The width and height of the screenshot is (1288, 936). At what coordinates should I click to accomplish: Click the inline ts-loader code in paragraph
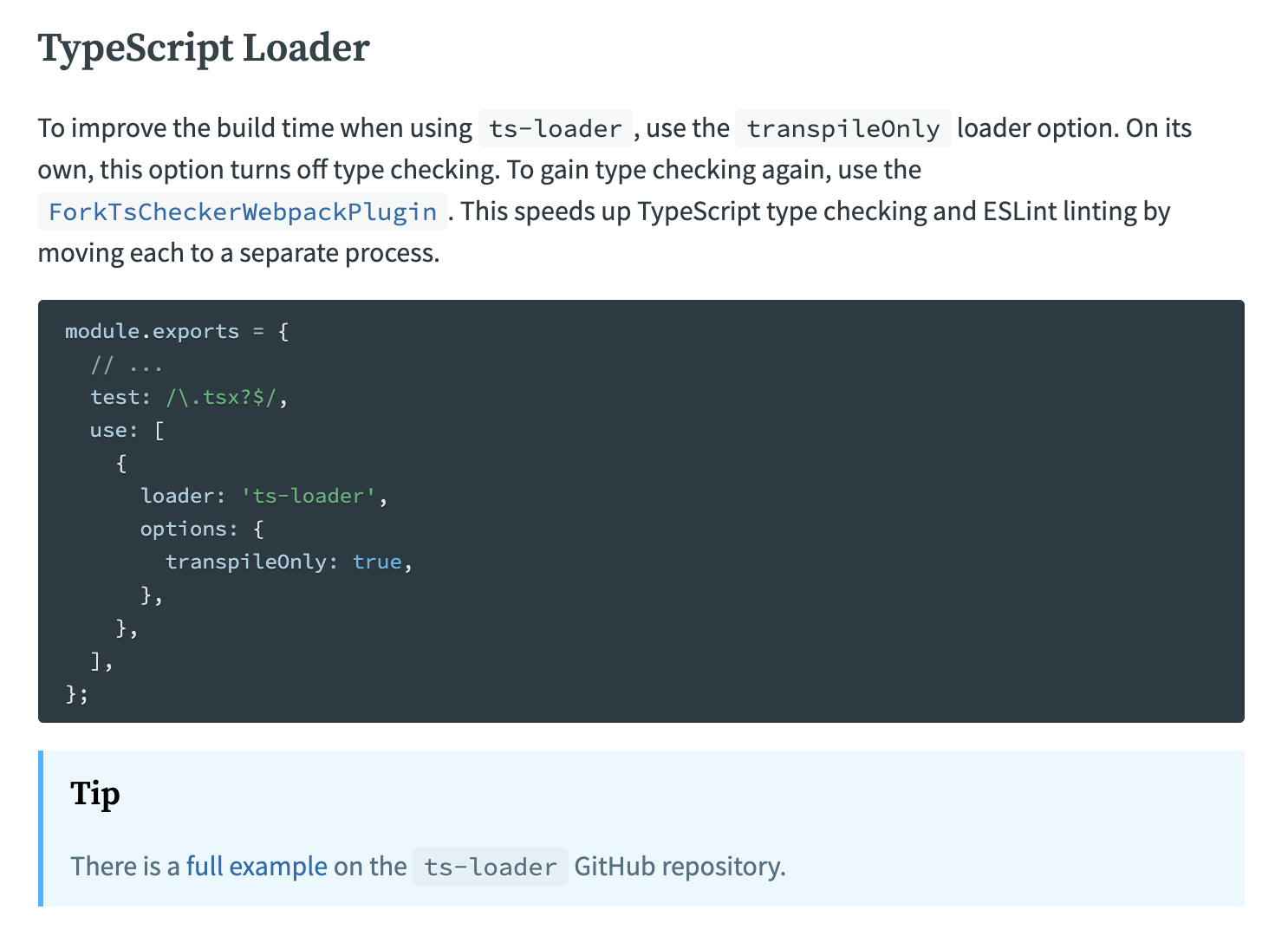pyautogui.click(x=555, y=128)
